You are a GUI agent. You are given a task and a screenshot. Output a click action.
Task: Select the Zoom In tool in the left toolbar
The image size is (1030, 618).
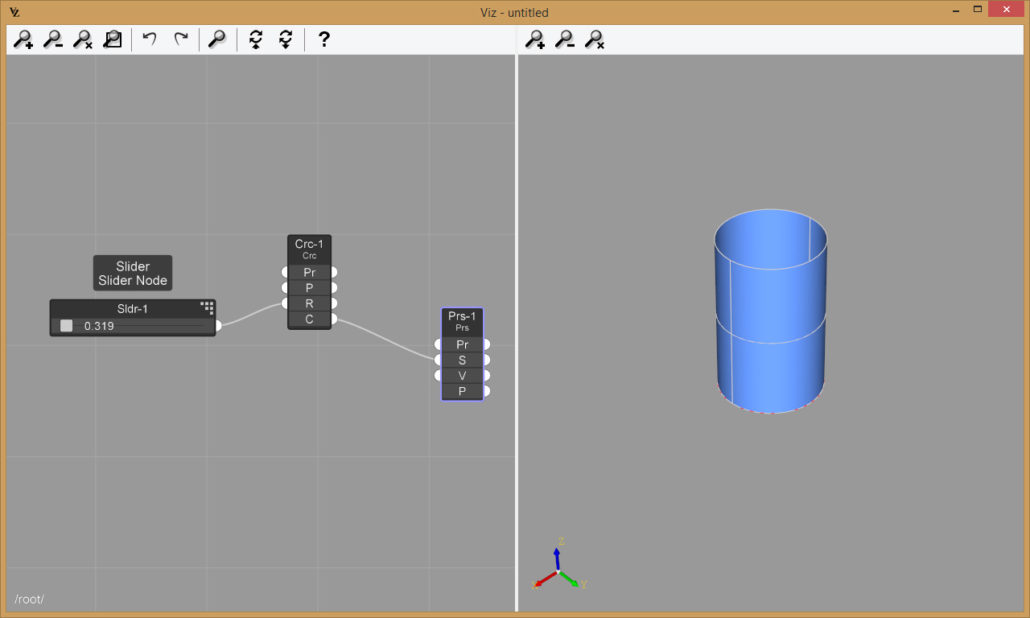pos(24,39)
